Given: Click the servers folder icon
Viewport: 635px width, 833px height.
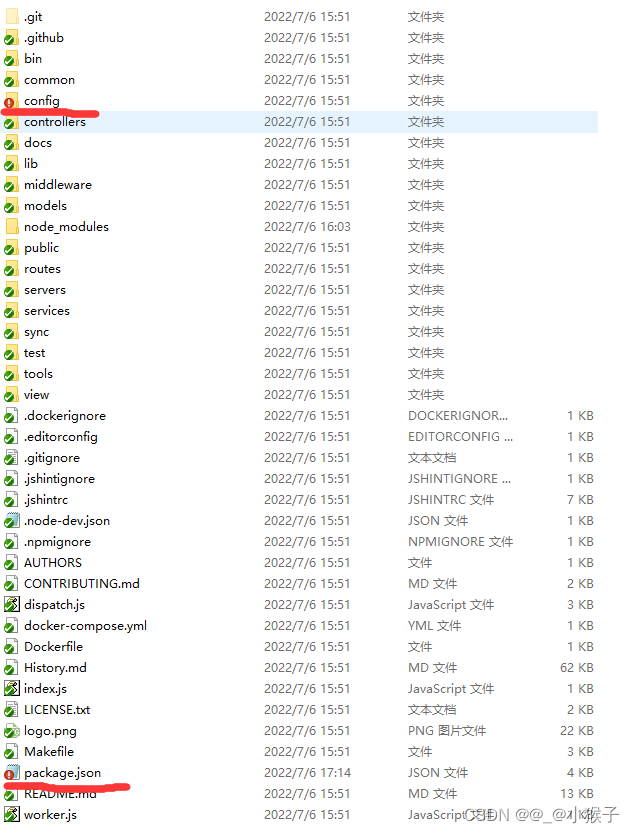Looking at the screenshot, I should click(12, 290).
